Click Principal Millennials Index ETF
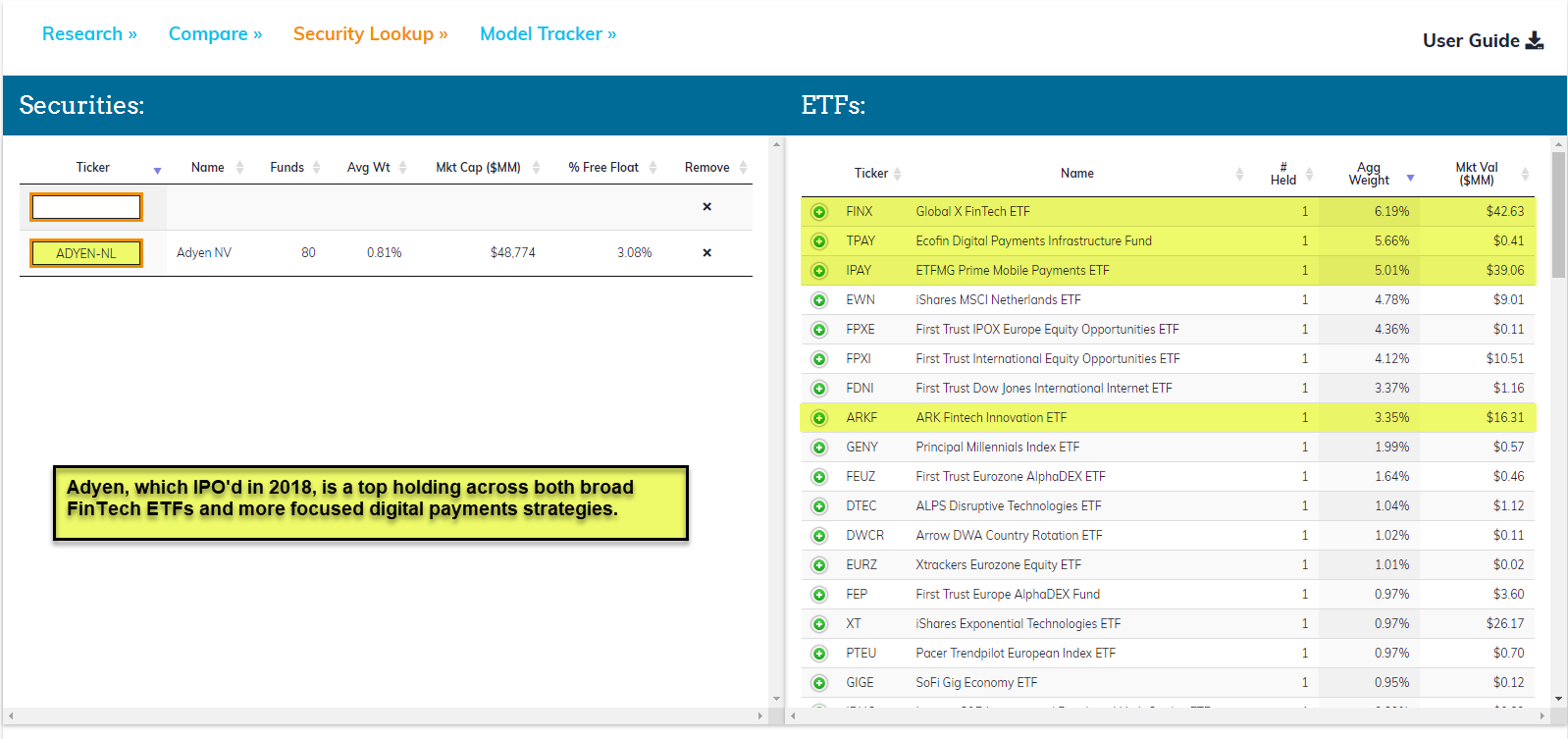1568x739 pixels. (997, 448)
